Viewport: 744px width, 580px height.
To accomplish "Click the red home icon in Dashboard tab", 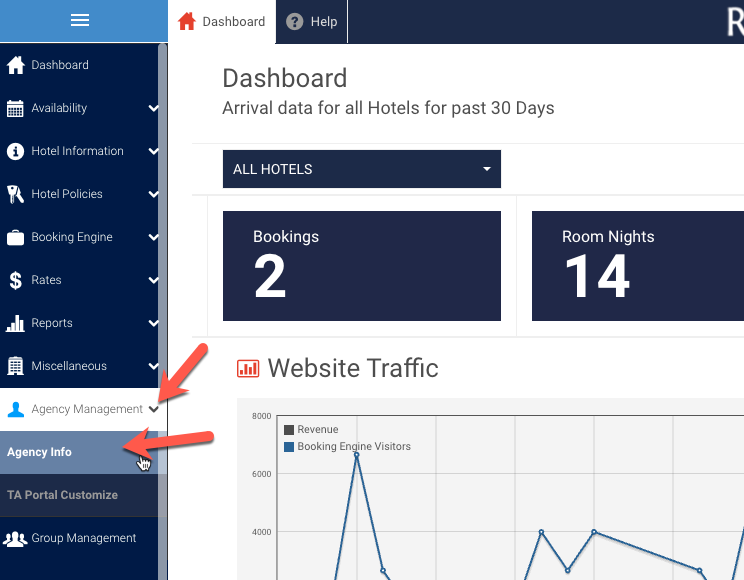I will pyautogui.click(x=186, y=21).
